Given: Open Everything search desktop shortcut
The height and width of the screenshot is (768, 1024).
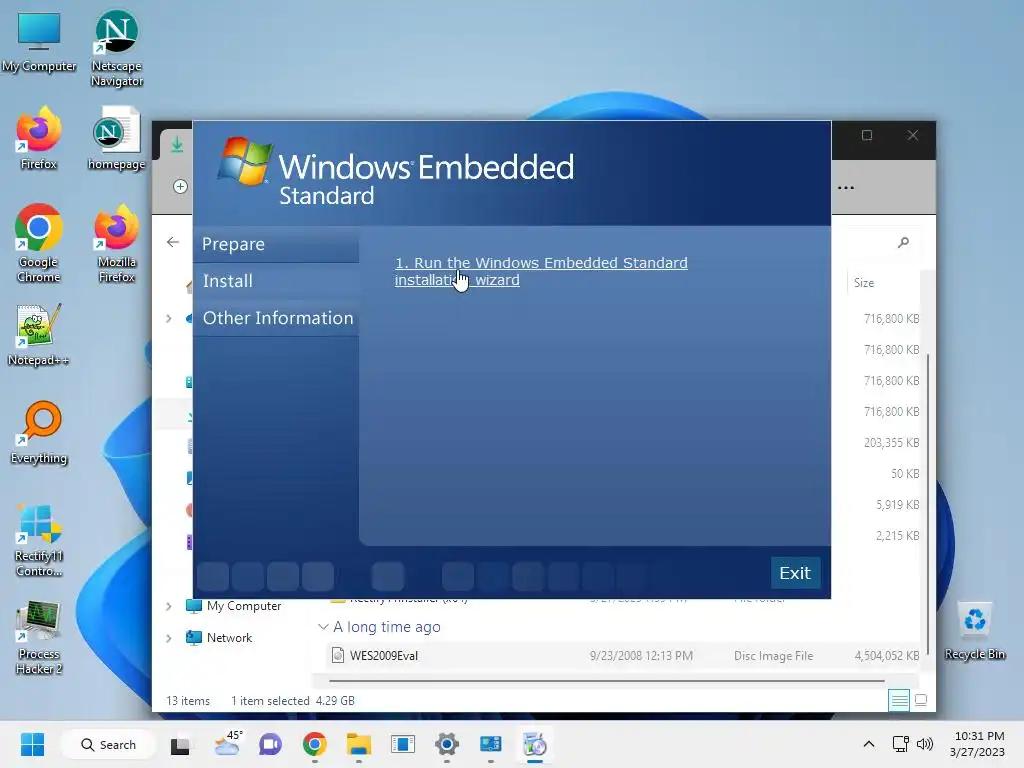Looking at the screenshot, I should coord(39,432).
